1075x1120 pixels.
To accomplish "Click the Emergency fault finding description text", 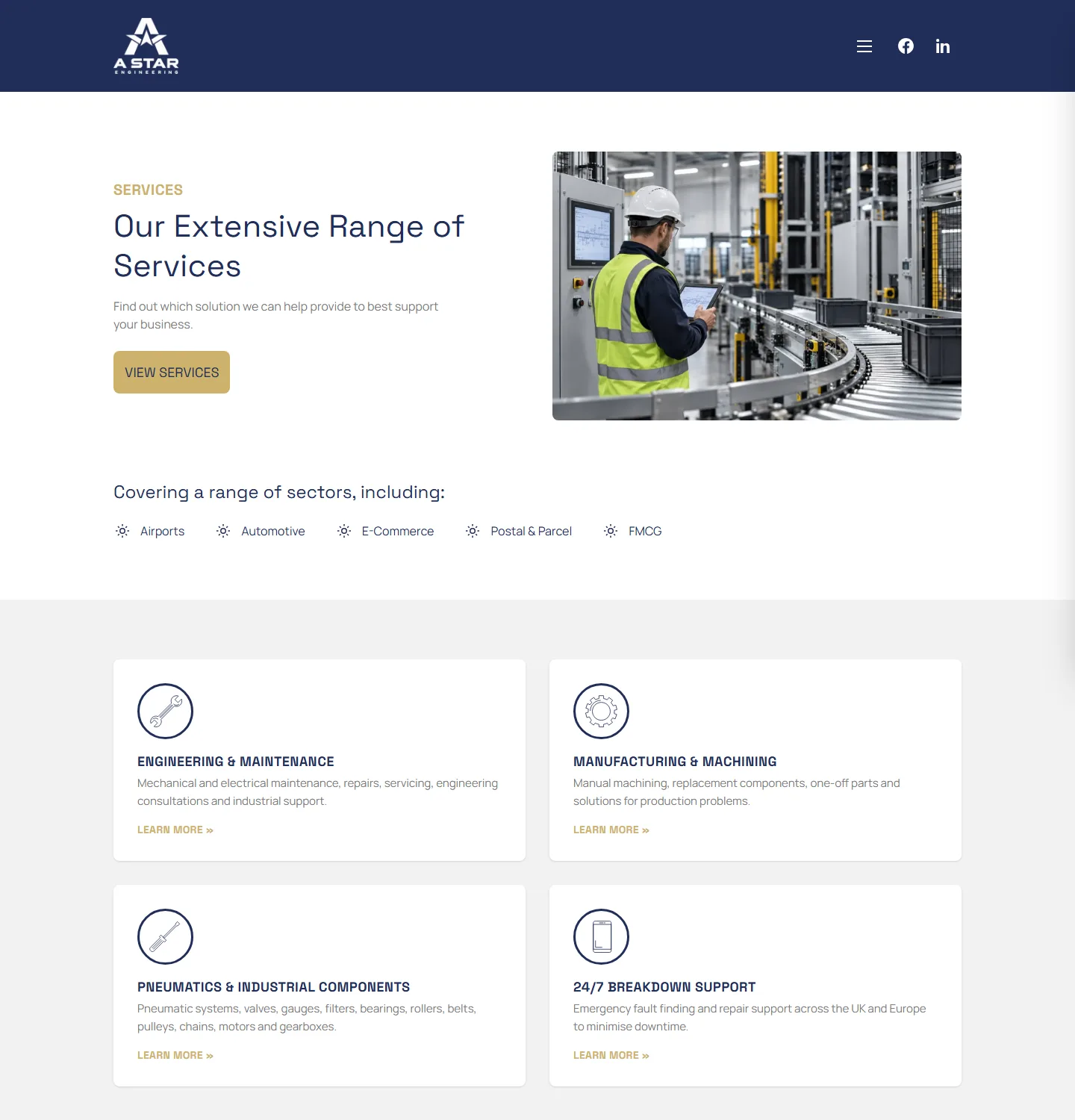I will (750, 1017).
